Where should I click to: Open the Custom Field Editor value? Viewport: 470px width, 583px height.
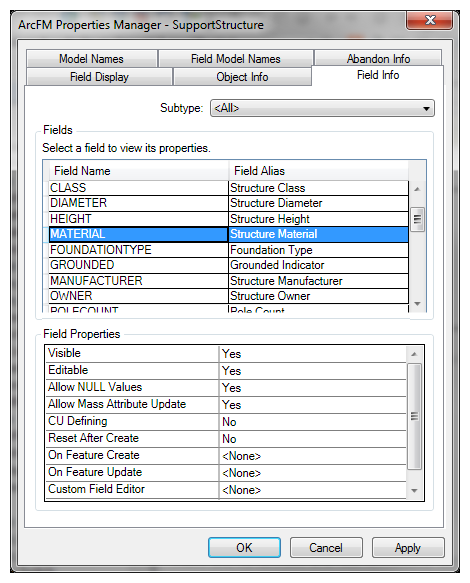pyautogui.click(x=312, y=490)
